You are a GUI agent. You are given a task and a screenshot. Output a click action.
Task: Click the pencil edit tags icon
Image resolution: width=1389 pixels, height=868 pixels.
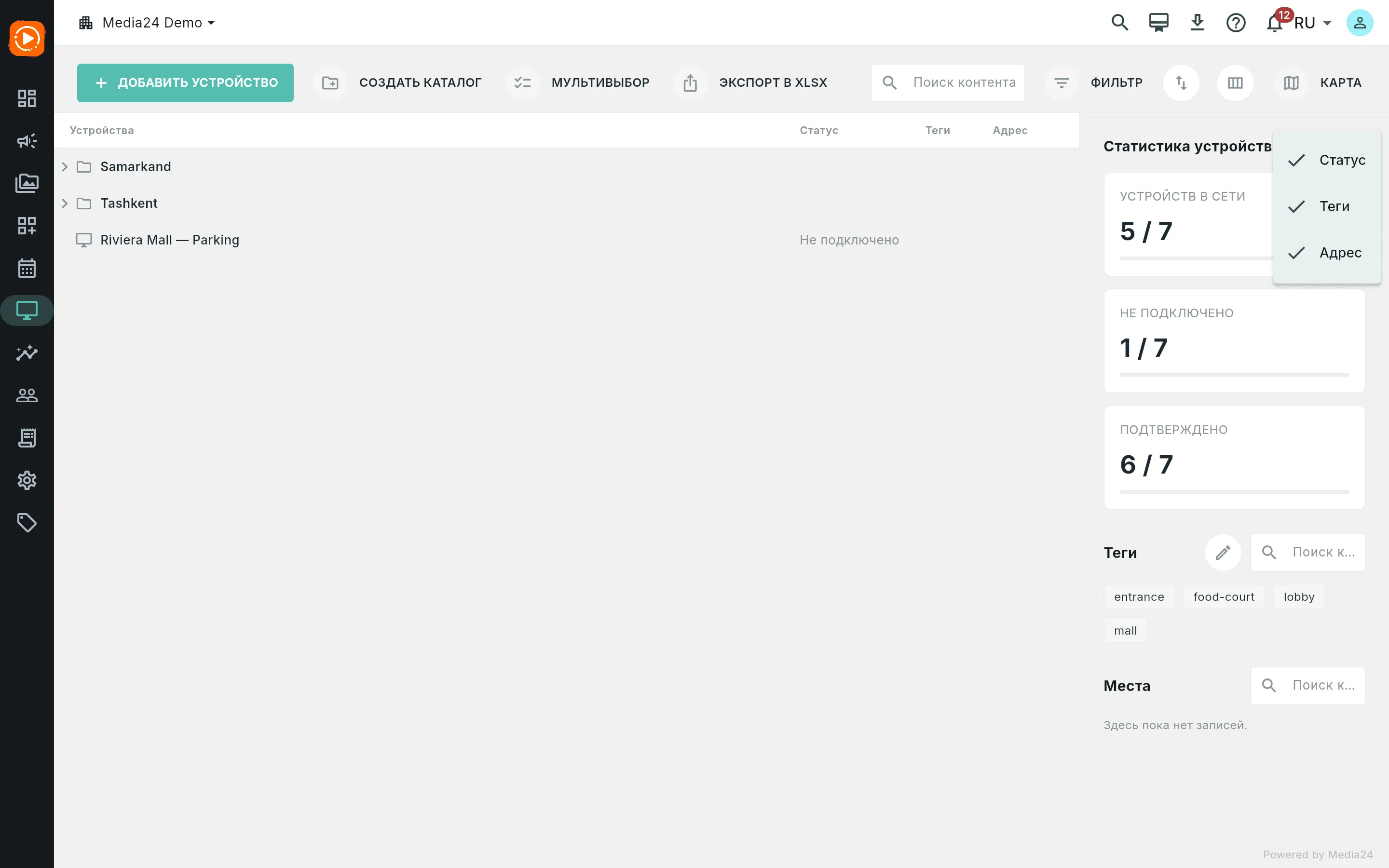(x=1223, y=552)
